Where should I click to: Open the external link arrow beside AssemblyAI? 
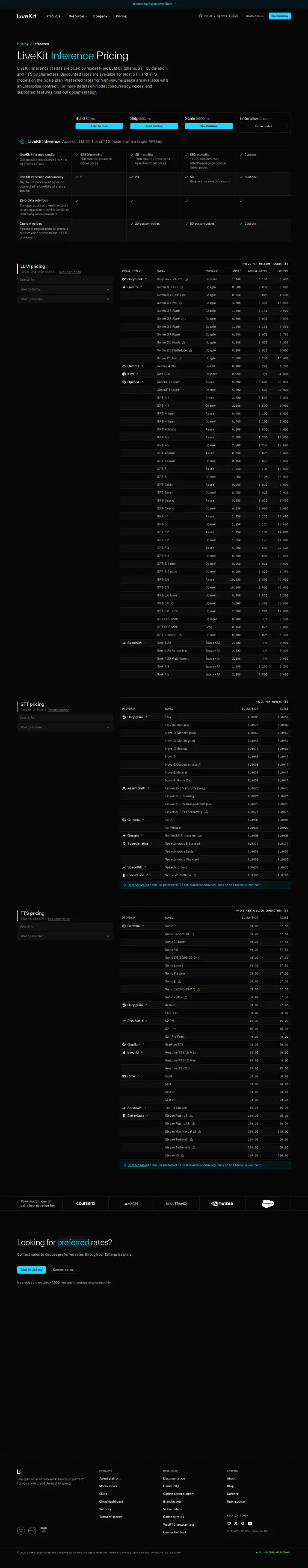(149, 788)
